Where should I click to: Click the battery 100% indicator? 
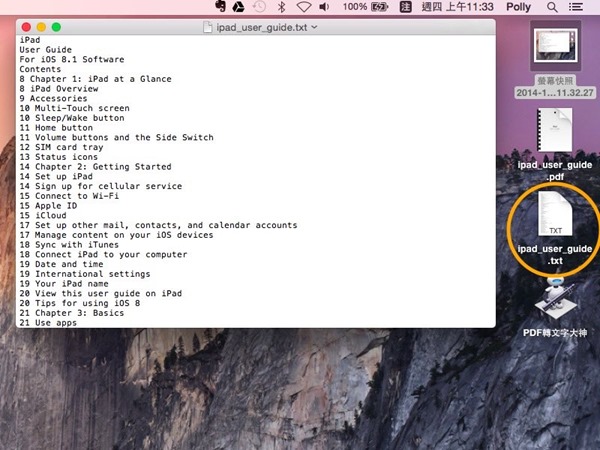tap(365, 7)
